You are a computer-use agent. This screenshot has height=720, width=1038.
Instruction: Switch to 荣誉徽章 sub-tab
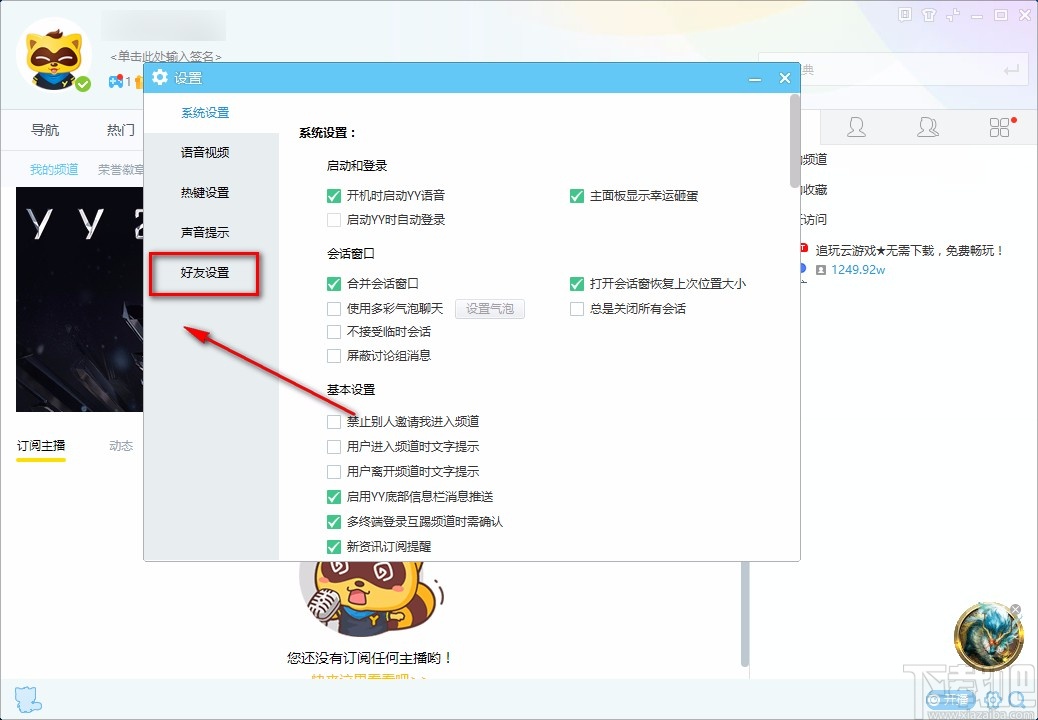[121, 170]
